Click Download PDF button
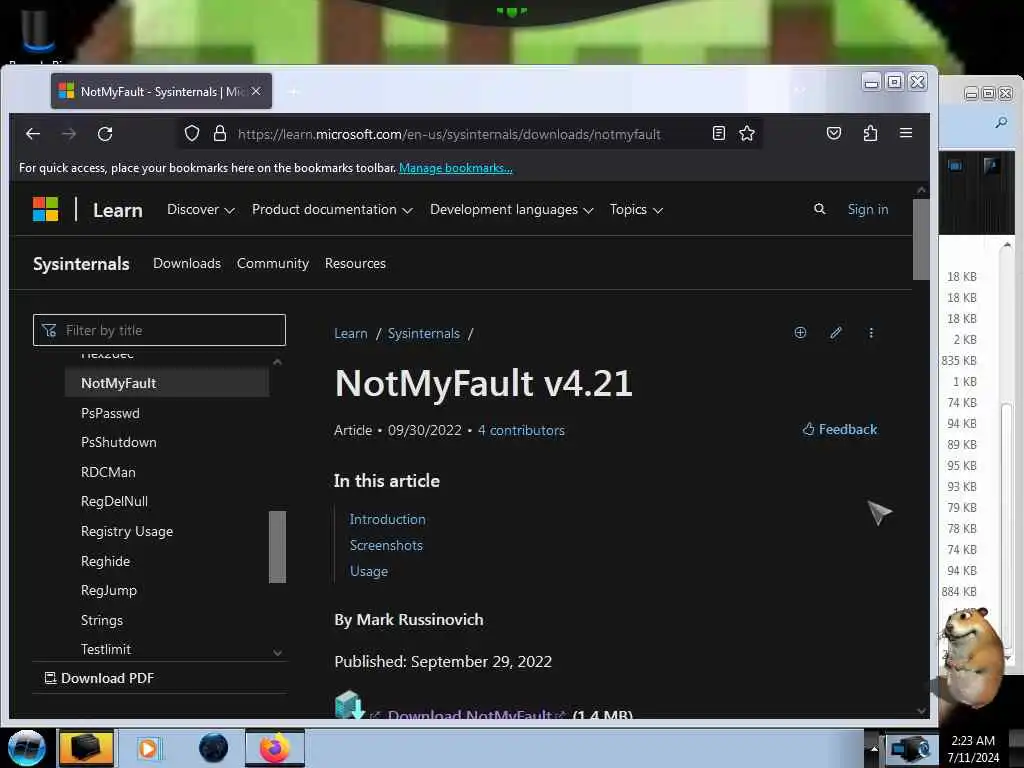The image size is (1024, 768). coord(99,678)
